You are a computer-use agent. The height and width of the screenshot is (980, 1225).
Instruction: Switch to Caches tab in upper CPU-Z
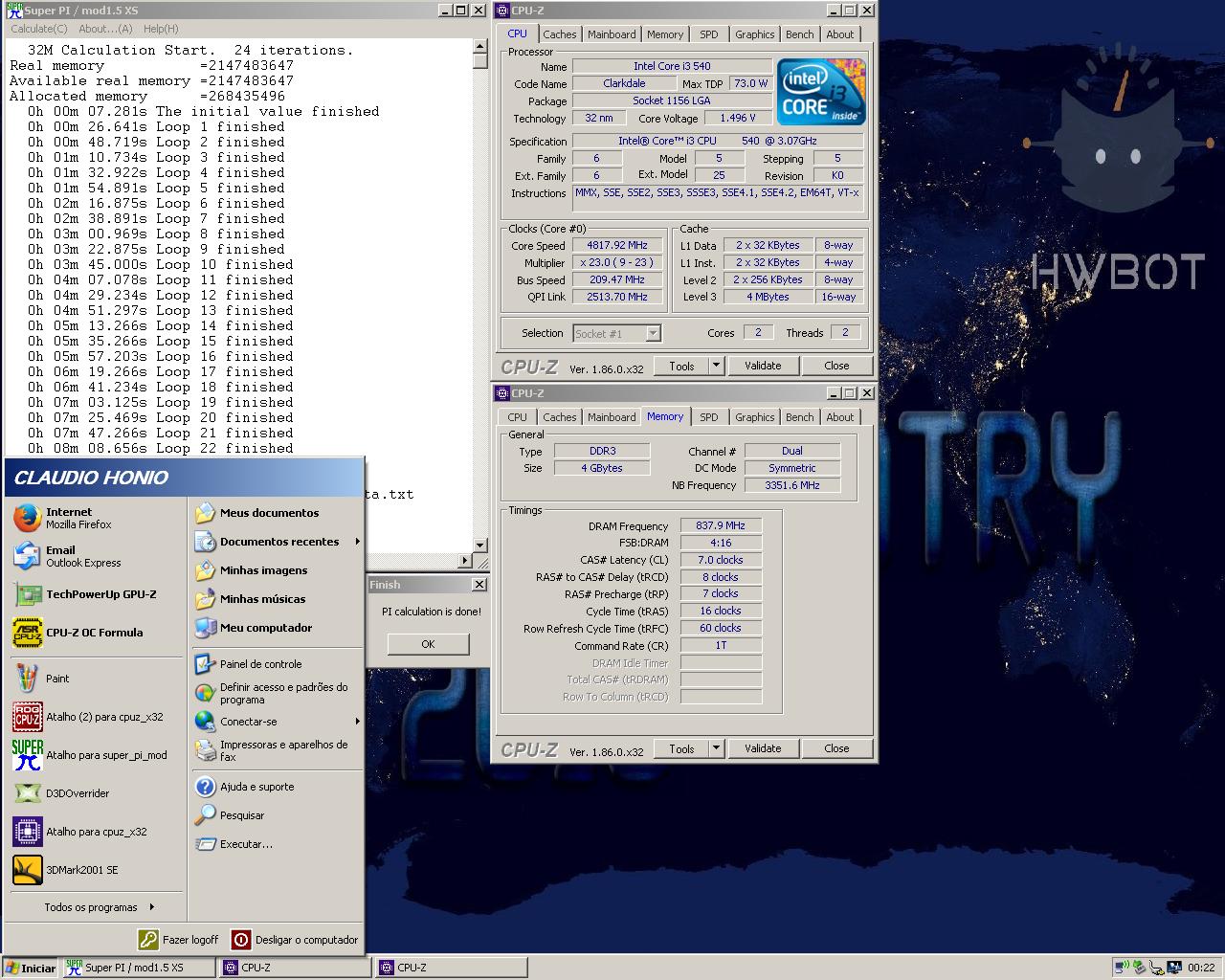coord(559,34)
